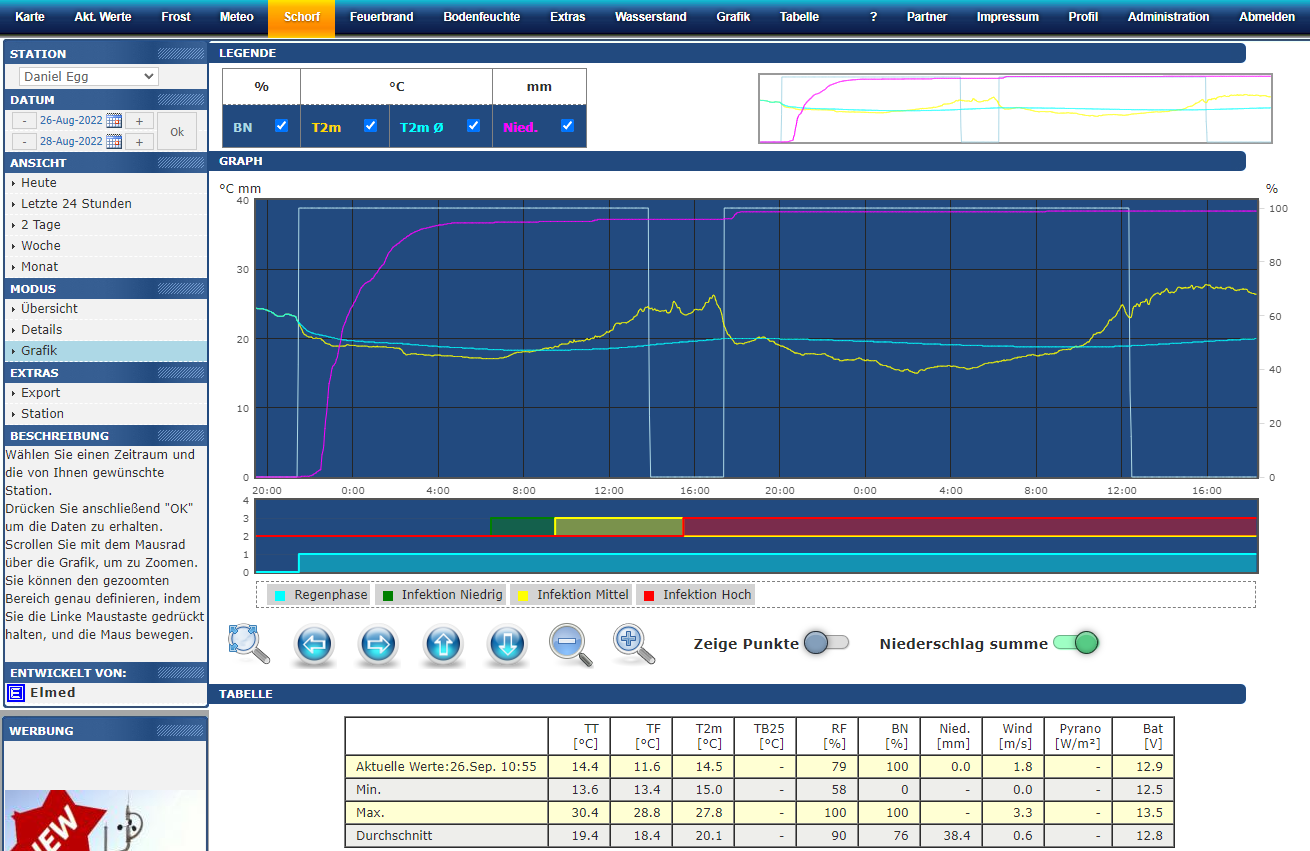
Task: Select the Letzte 24 Stunden view
Action: 76,204
